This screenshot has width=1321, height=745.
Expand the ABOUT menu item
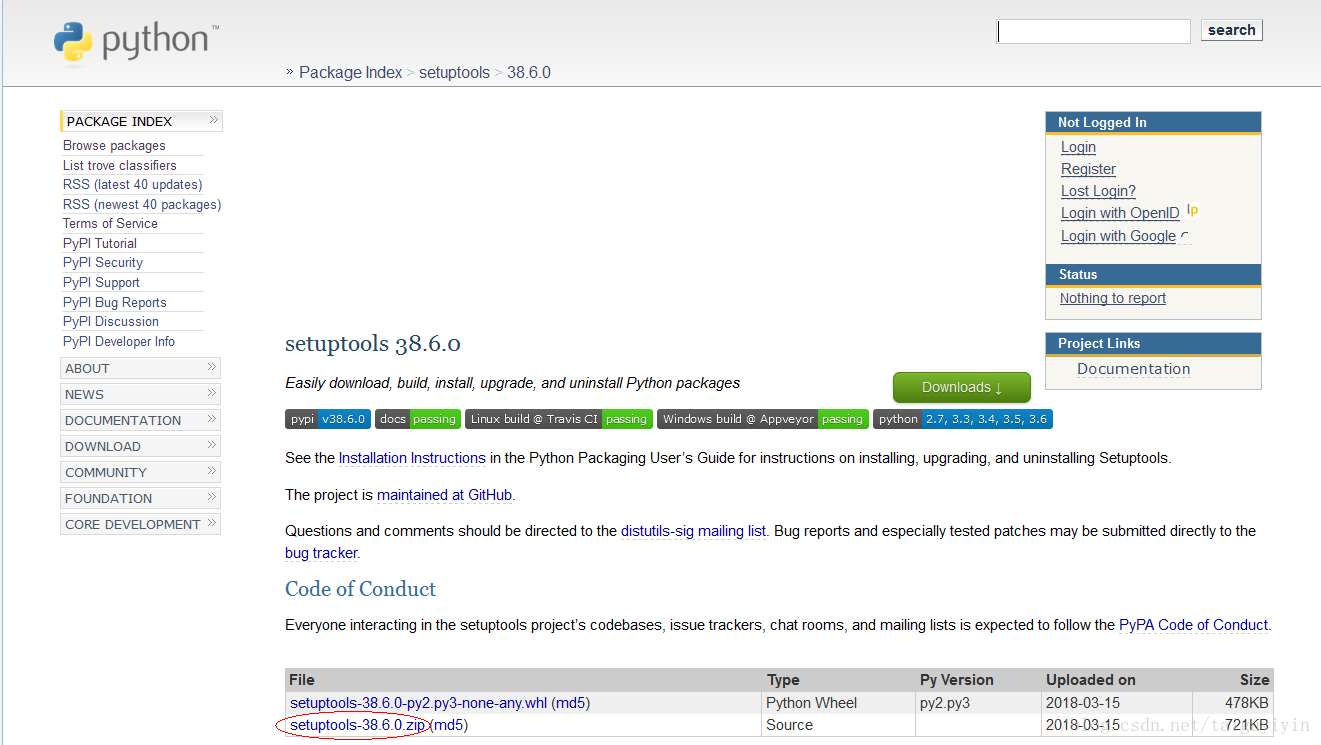point(140,368)
